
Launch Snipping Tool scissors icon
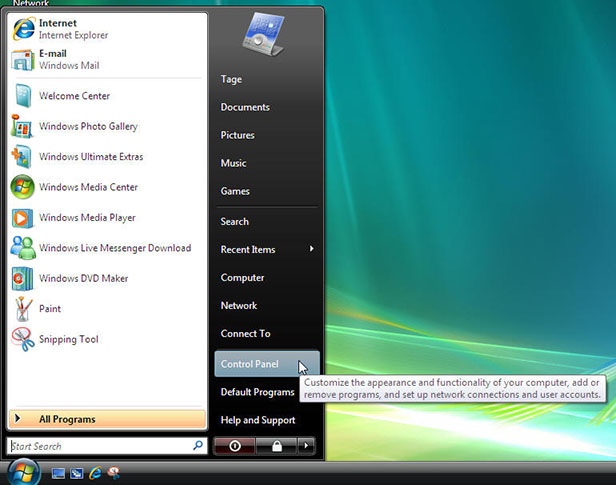[23, 339]
